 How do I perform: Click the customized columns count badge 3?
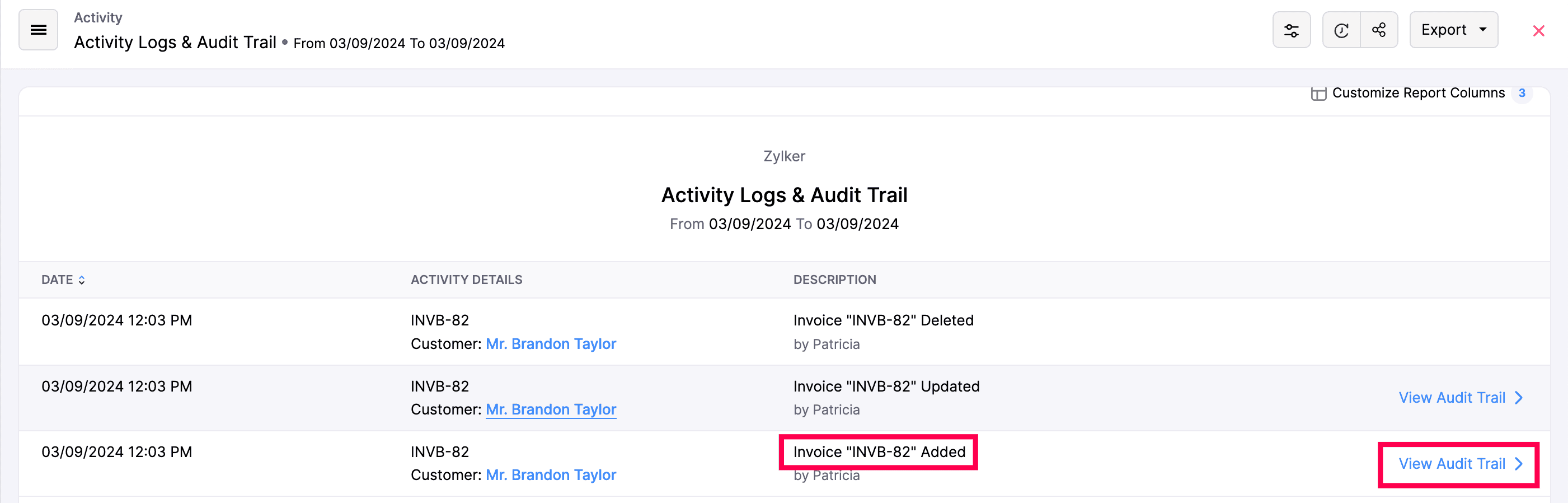[1522, 93]
